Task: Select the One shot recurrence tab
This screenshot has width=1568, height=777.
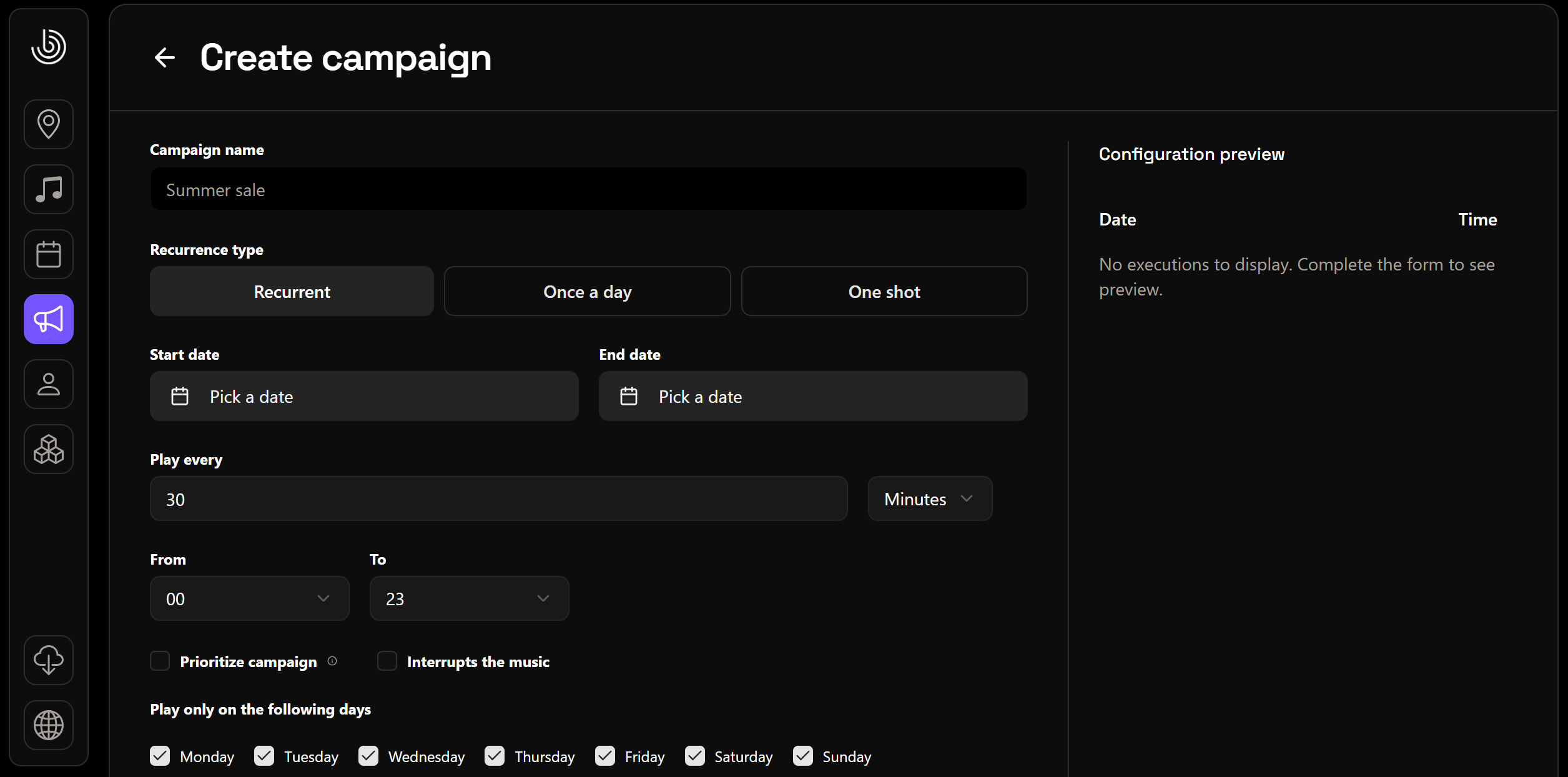Action: coord(884,292)
